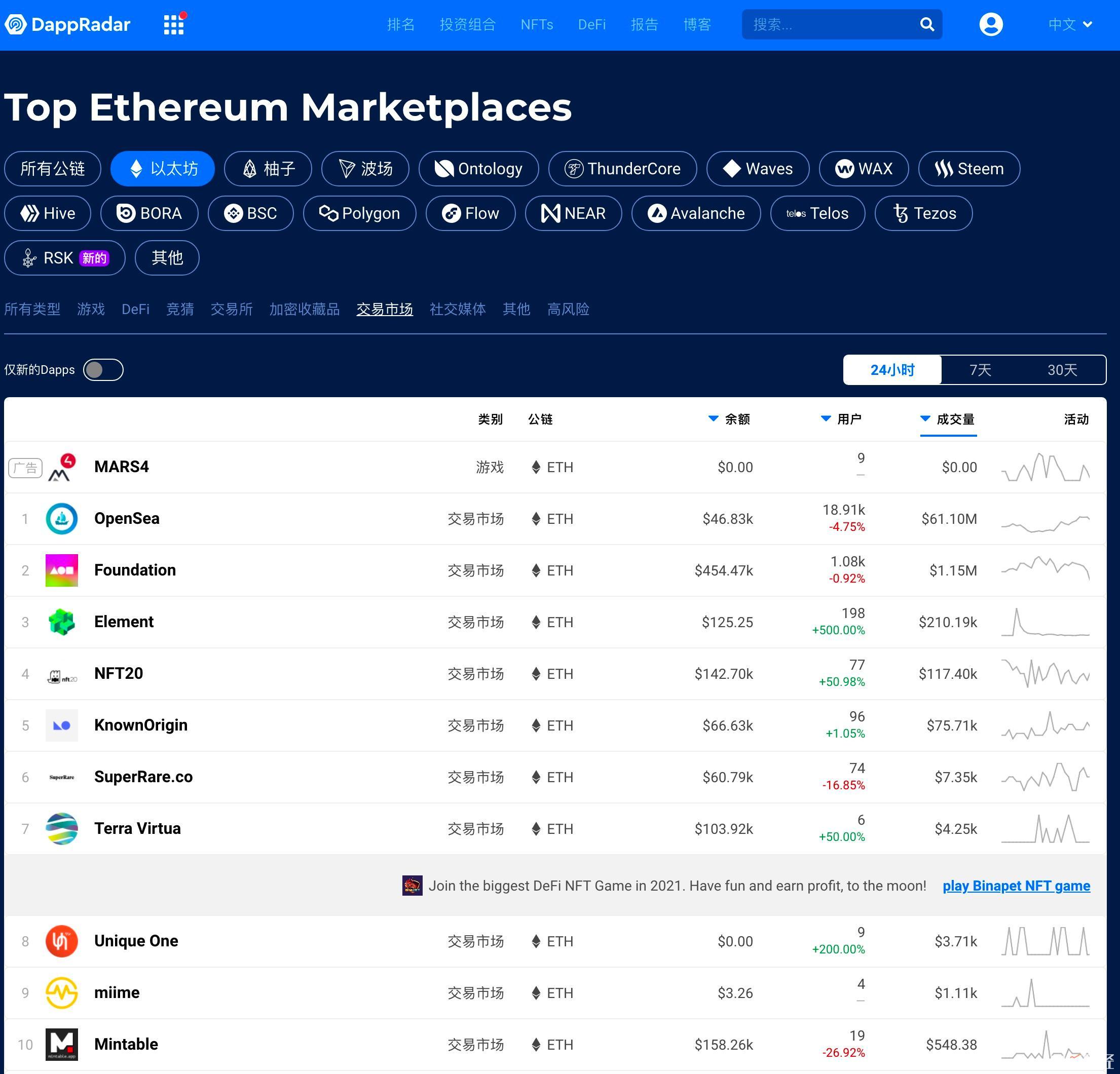The width and height of the screenshot is (1120, 1074).
Task: Click the search magnifier icon
Action: pyautogui.click(x=926, y=24)
